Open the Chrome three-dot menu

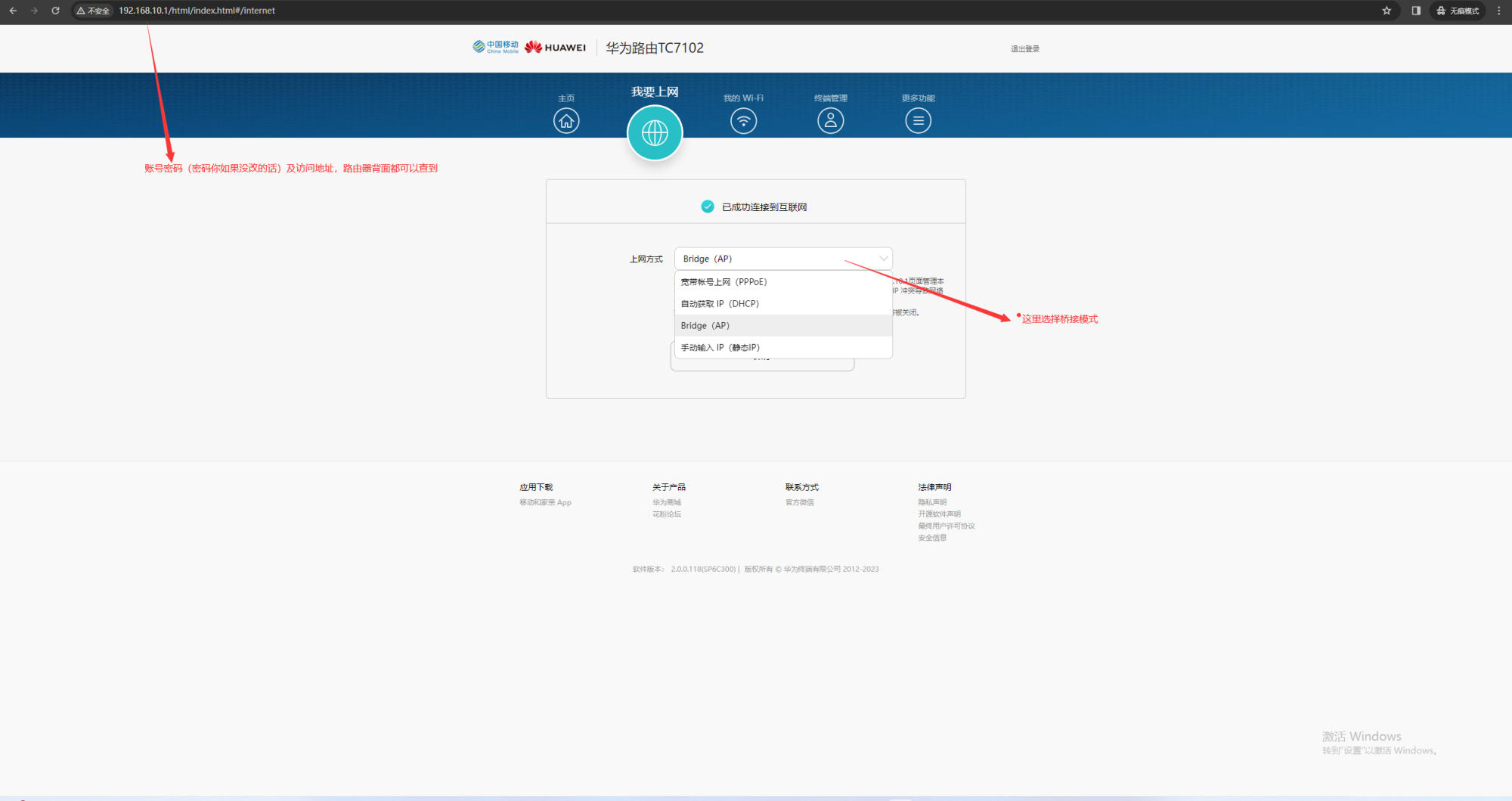pyautogui.click(x=1498, y=11)
